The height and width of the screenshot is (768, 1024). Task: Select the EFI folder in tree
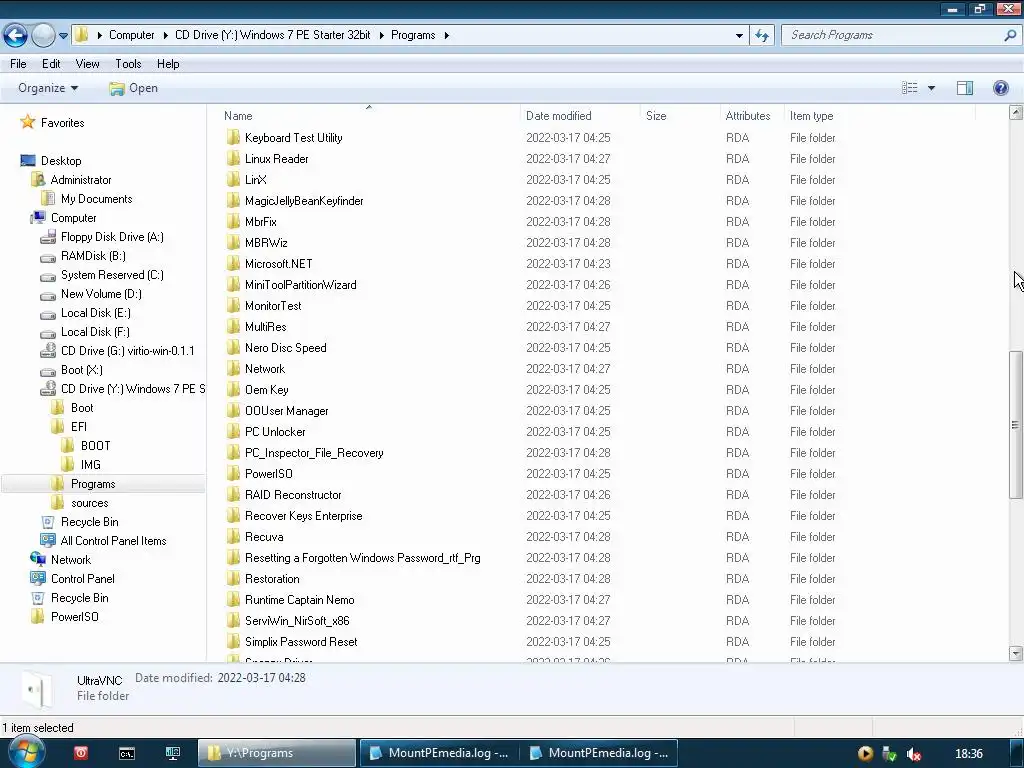[x=79, y=426]
